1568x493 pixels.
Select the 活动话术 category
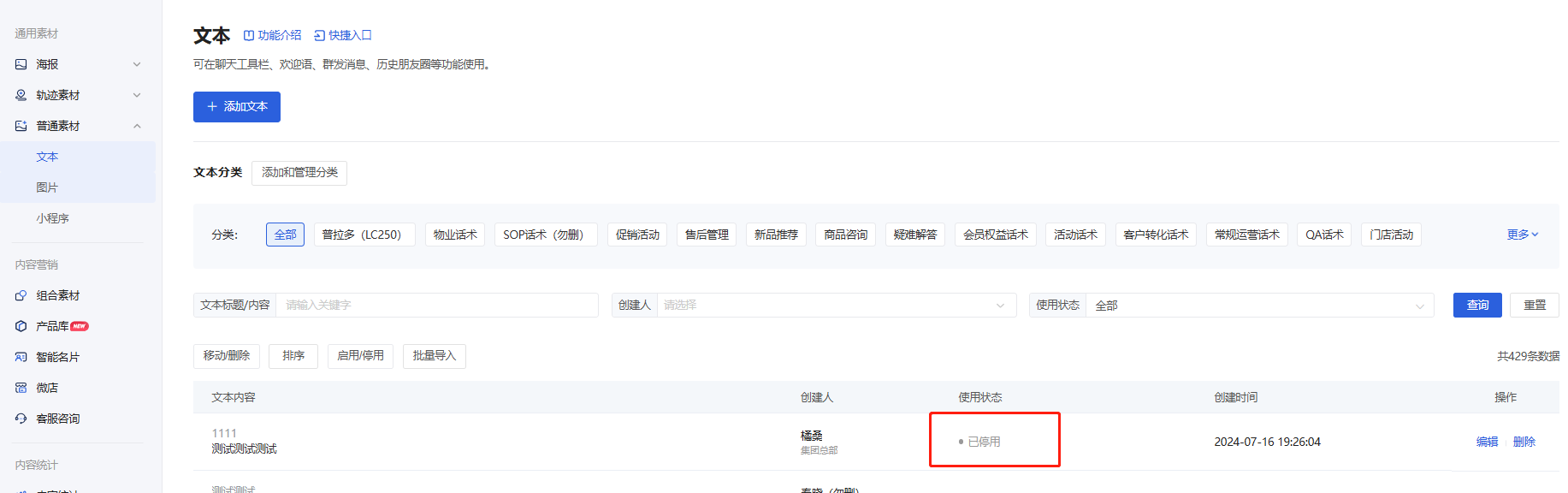pos(1075,235)
